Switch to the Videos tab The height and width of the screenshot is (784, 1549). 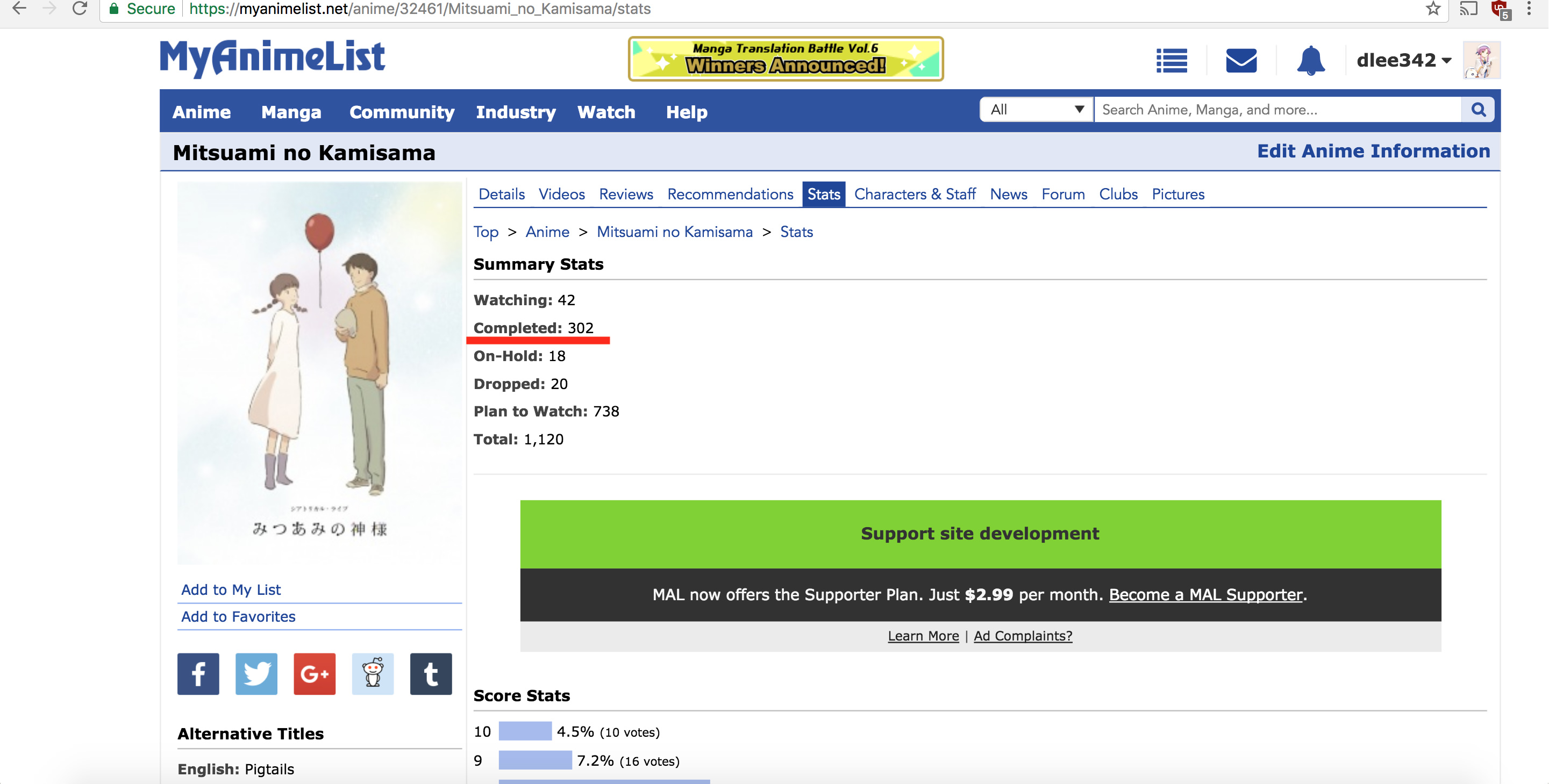pos(562,194)
